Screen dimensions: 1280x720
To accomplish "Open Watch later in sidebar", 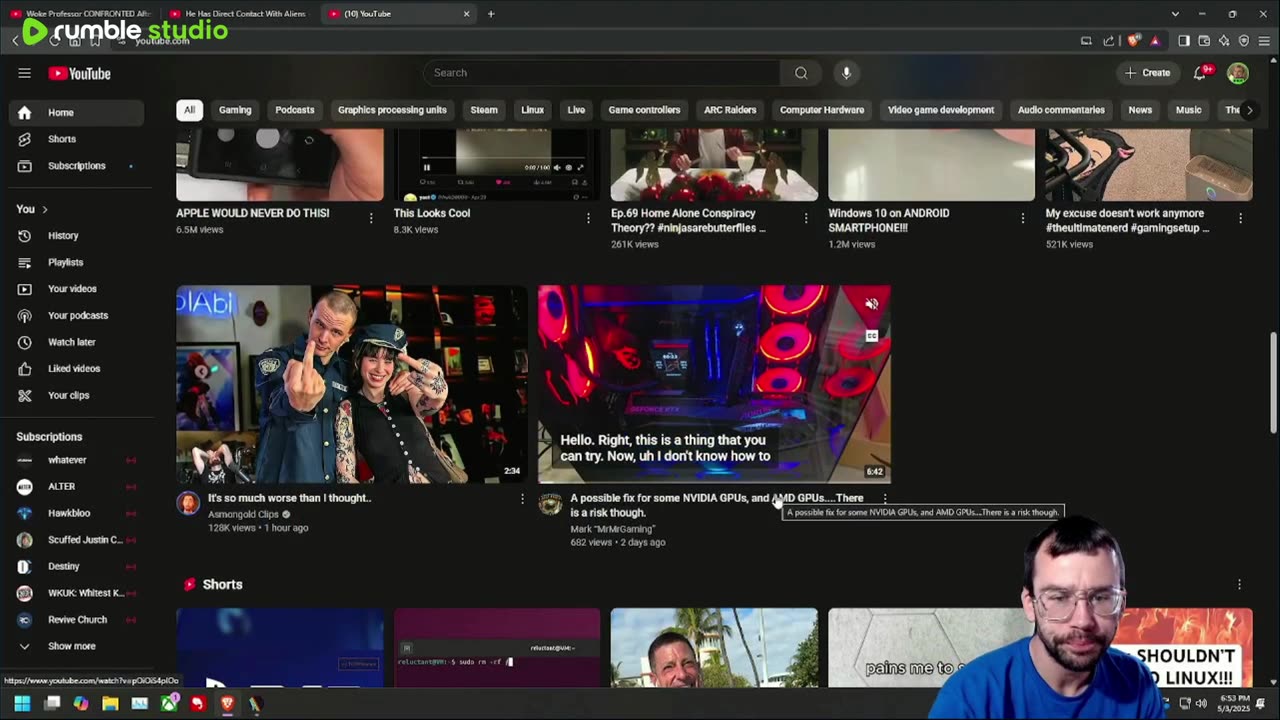I will [x=77, y=342].
